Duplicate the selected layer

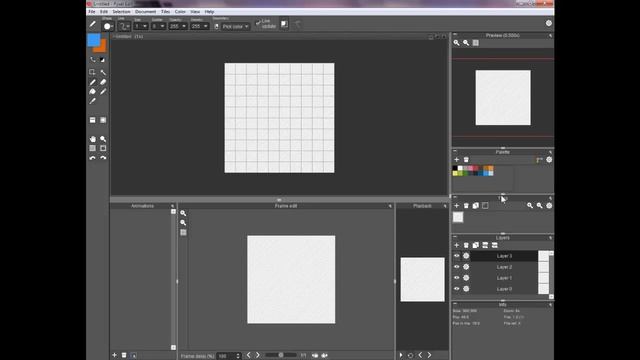click(x=476, y=245)
